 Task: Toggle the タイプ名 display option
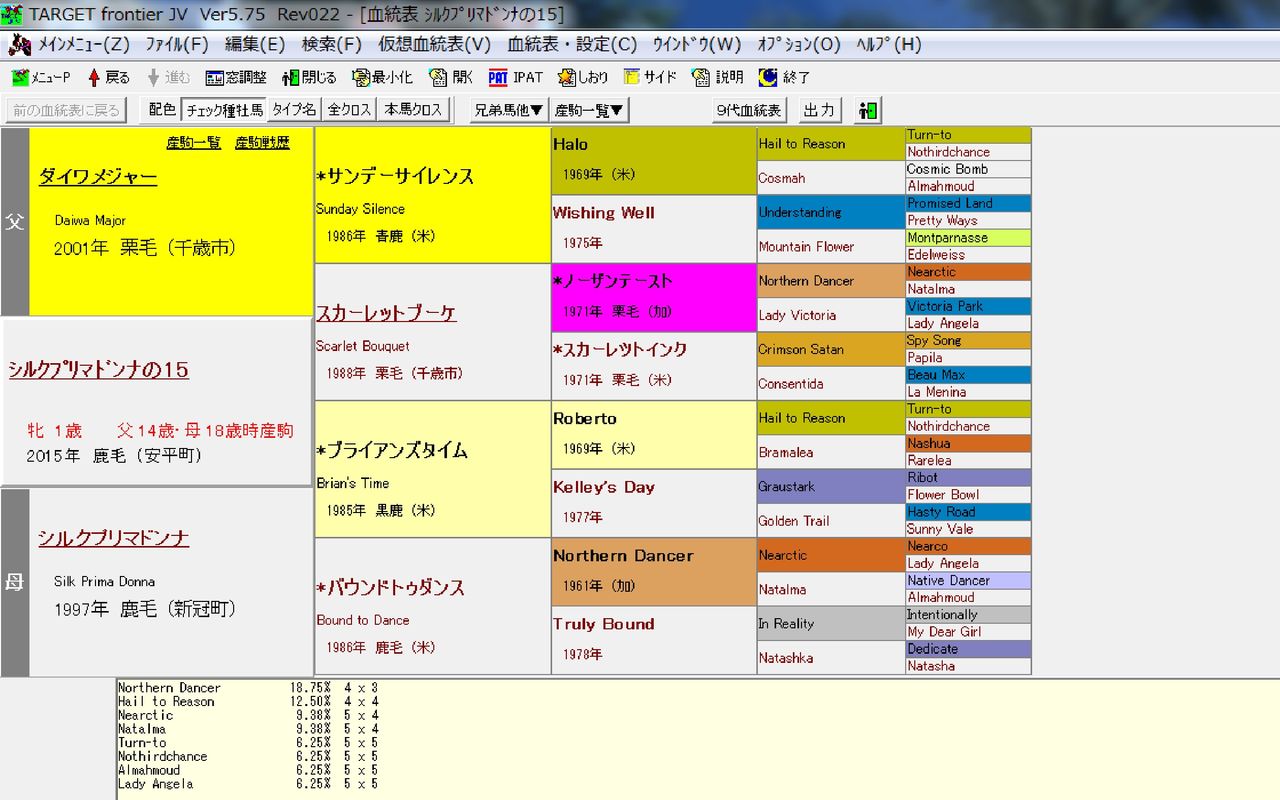[295, 110]
